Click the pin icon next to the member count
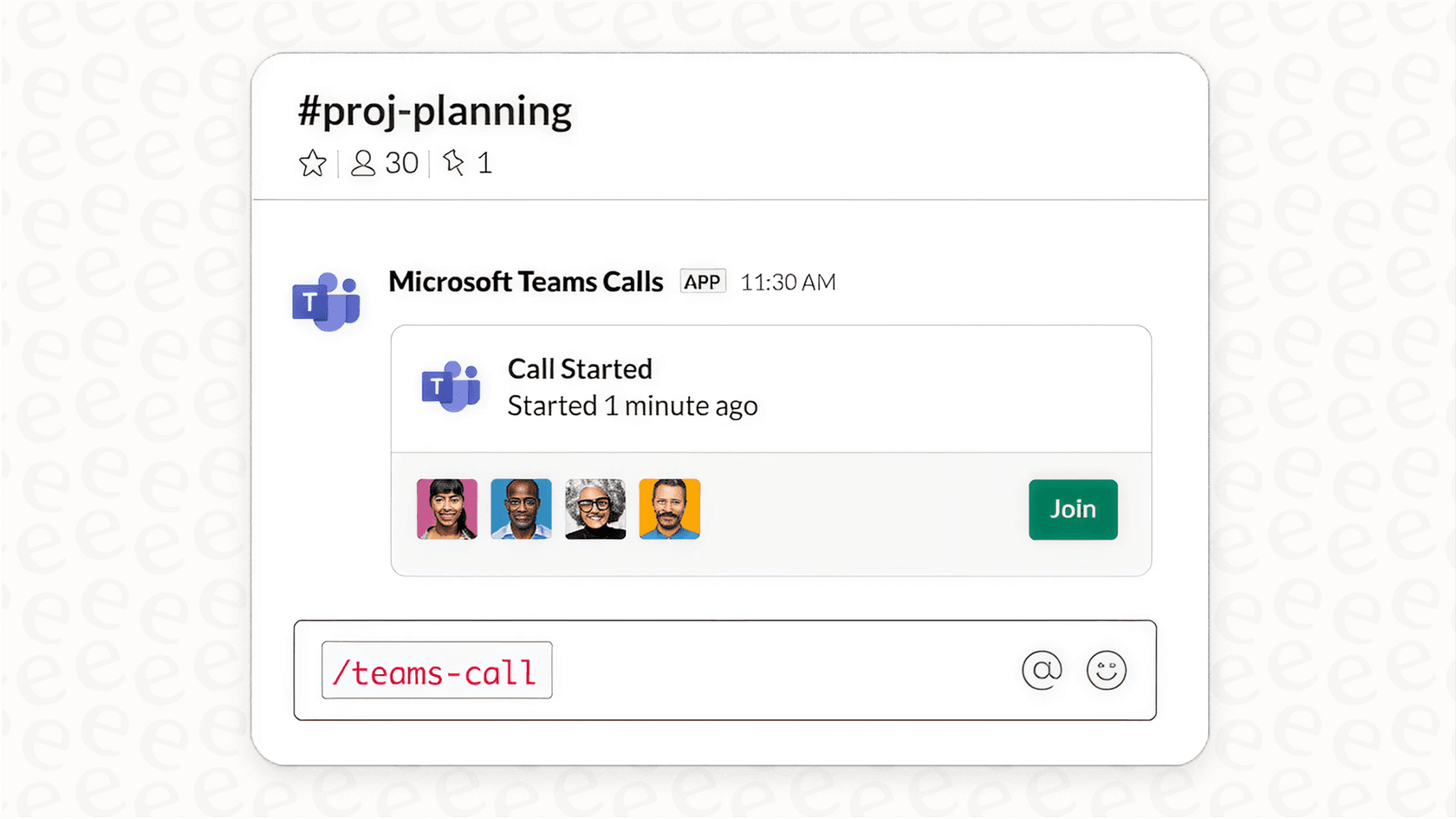The height and width of the screenshot is (819, 1456). click(x=454, y=162)
